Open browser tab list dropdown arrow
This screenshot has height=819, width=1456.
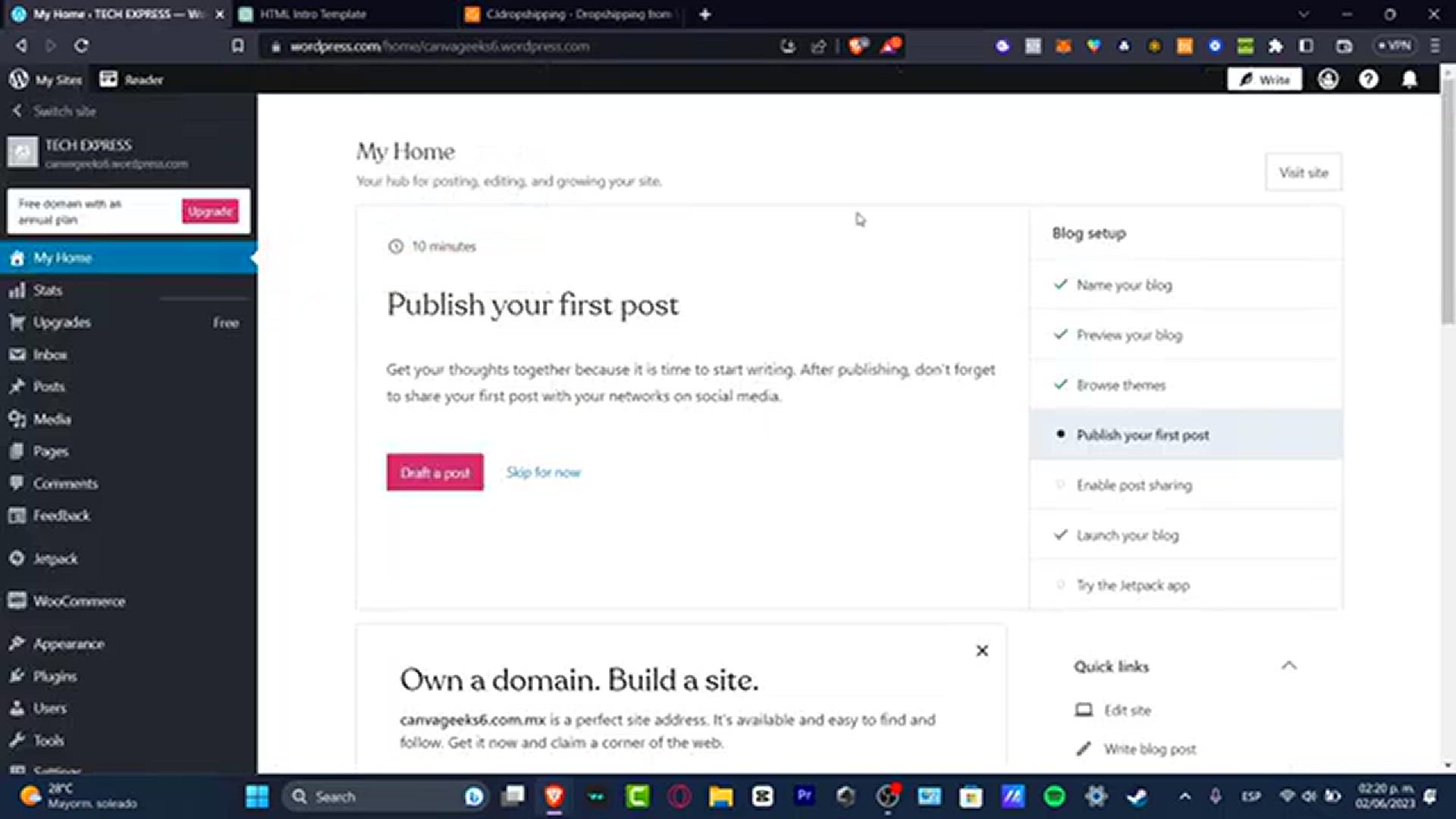pyautogui.click(x=1303, y=14)
